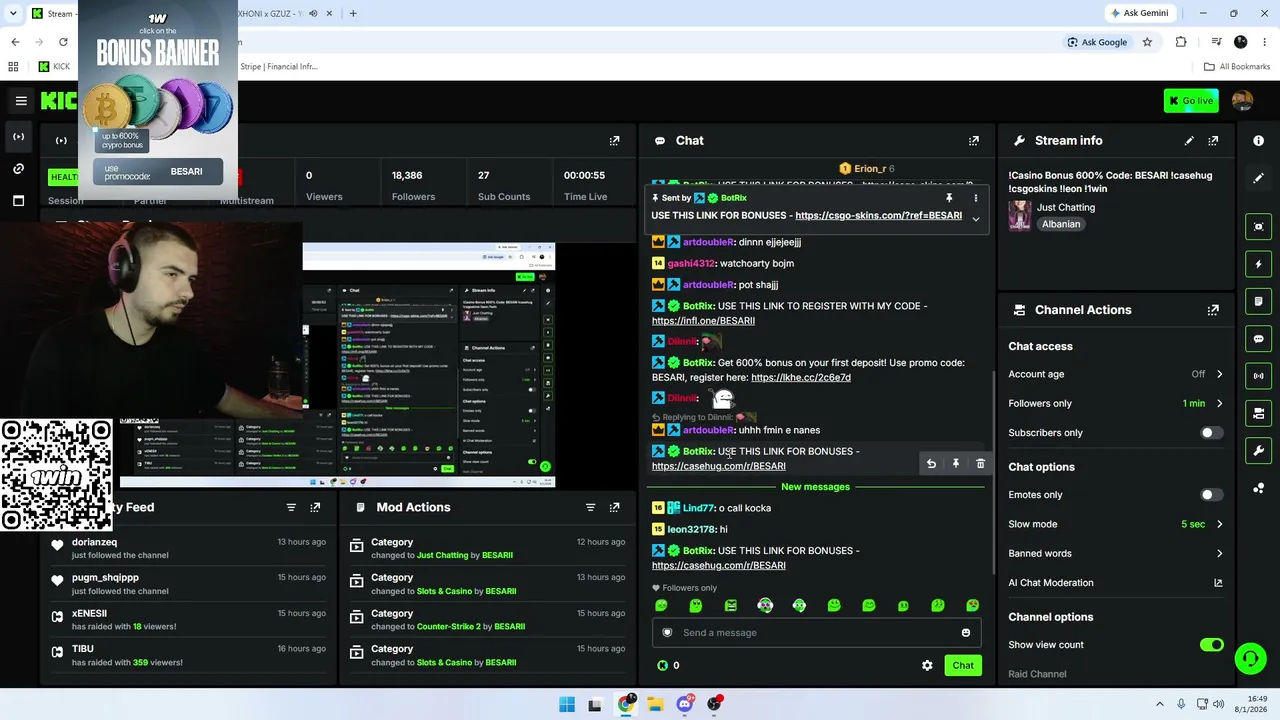Disable Show view count
Screen dimensions: 1280x720
tap(1211, 645)
